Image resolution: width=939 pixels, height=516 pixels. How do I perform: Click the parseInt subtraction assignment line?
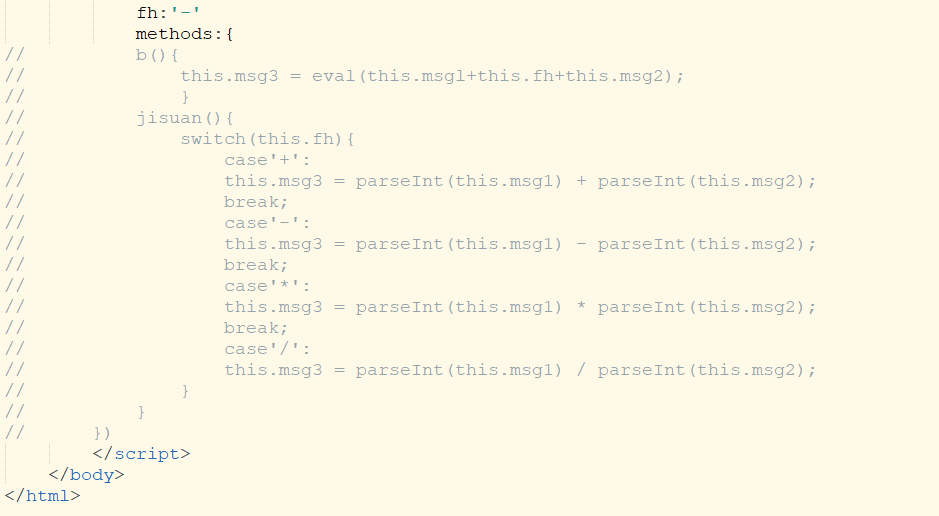pos(520,244)
